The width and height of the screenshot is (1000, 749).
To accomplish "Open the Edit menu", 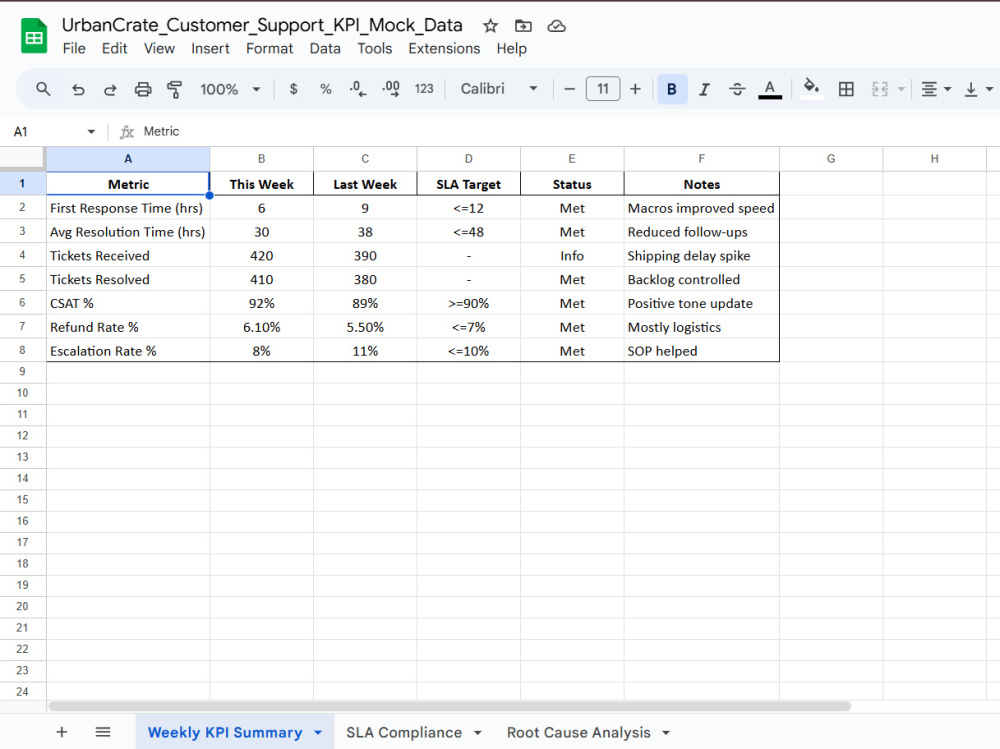I will point(114,48).
